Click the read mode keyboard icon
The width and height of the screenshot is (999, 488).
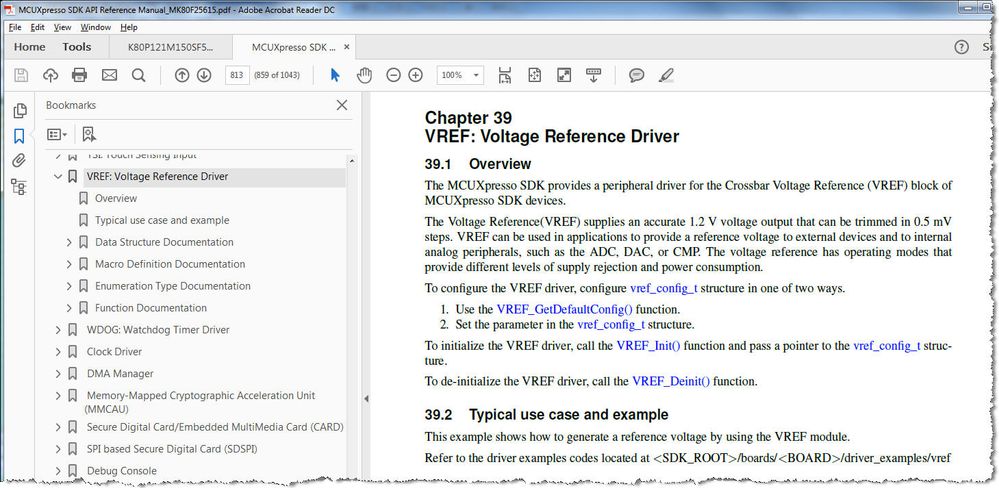[x=594, y=75]
